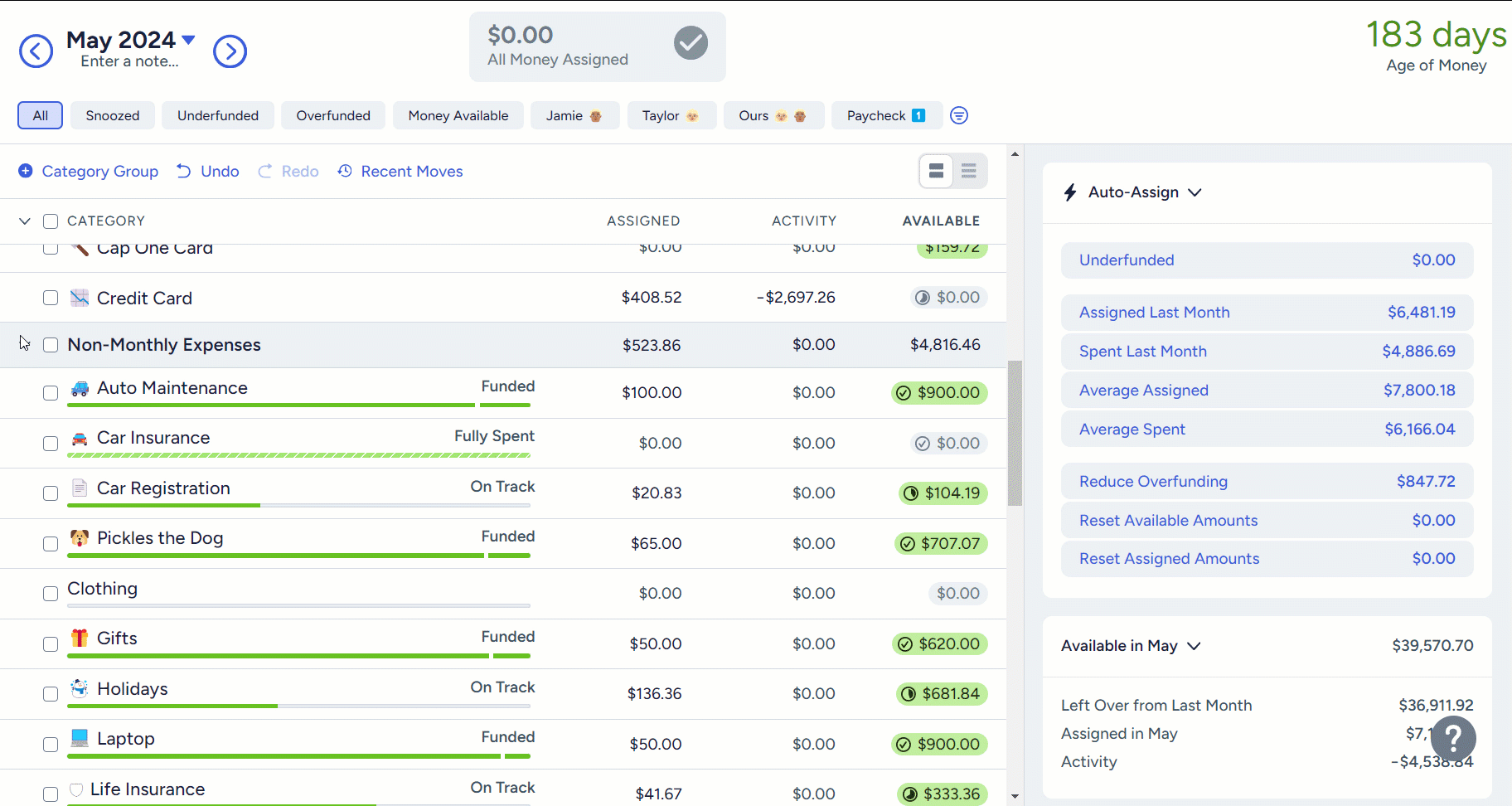Click Auto Maintenance $900.00 available pill
This screenshot has height=806, width=1512.
pos(940,393)
